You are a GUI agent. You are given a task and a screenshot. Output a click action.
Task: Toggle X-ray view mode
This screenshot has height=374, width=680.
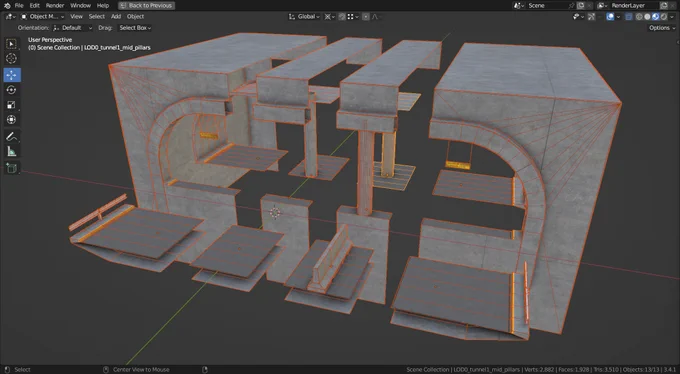pyautogui.click(x=629, y=16)
